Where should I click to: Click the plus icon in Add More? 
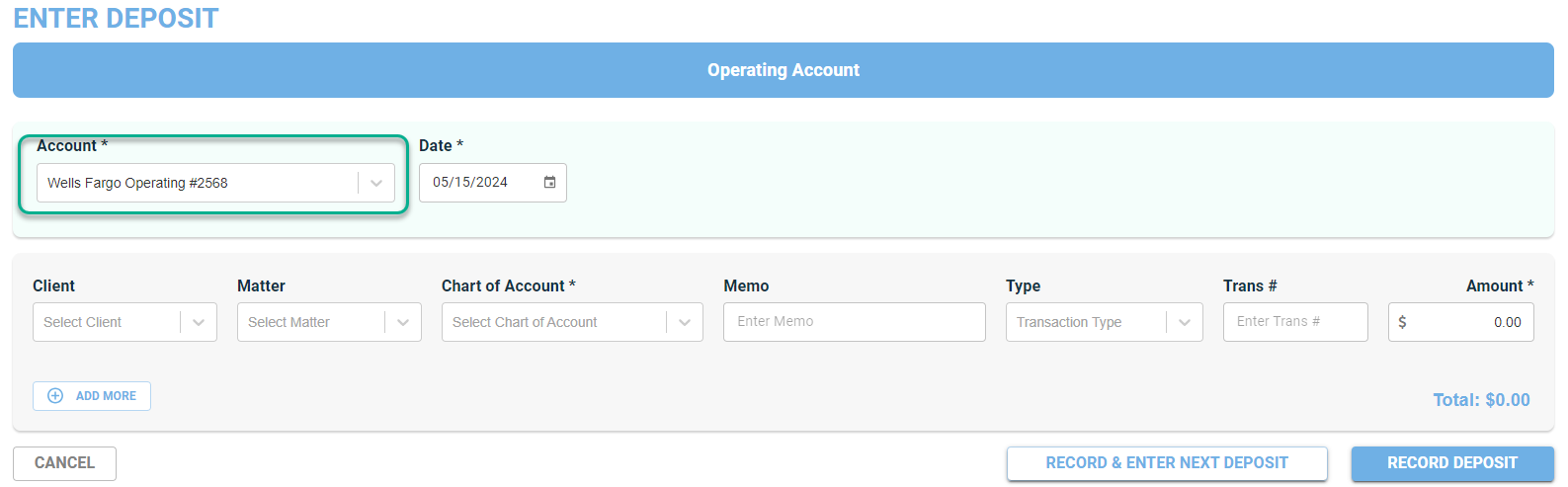click(x=55, y=396)
